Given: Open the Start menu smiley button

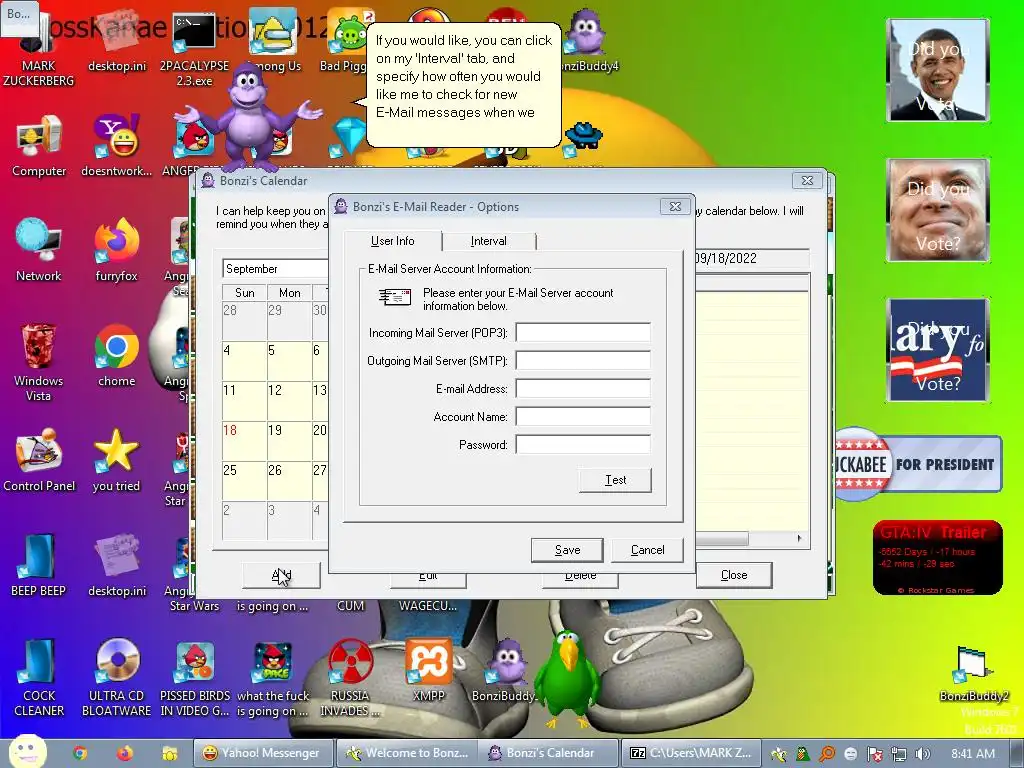Looking at the screenshot, I should point(28,751).
